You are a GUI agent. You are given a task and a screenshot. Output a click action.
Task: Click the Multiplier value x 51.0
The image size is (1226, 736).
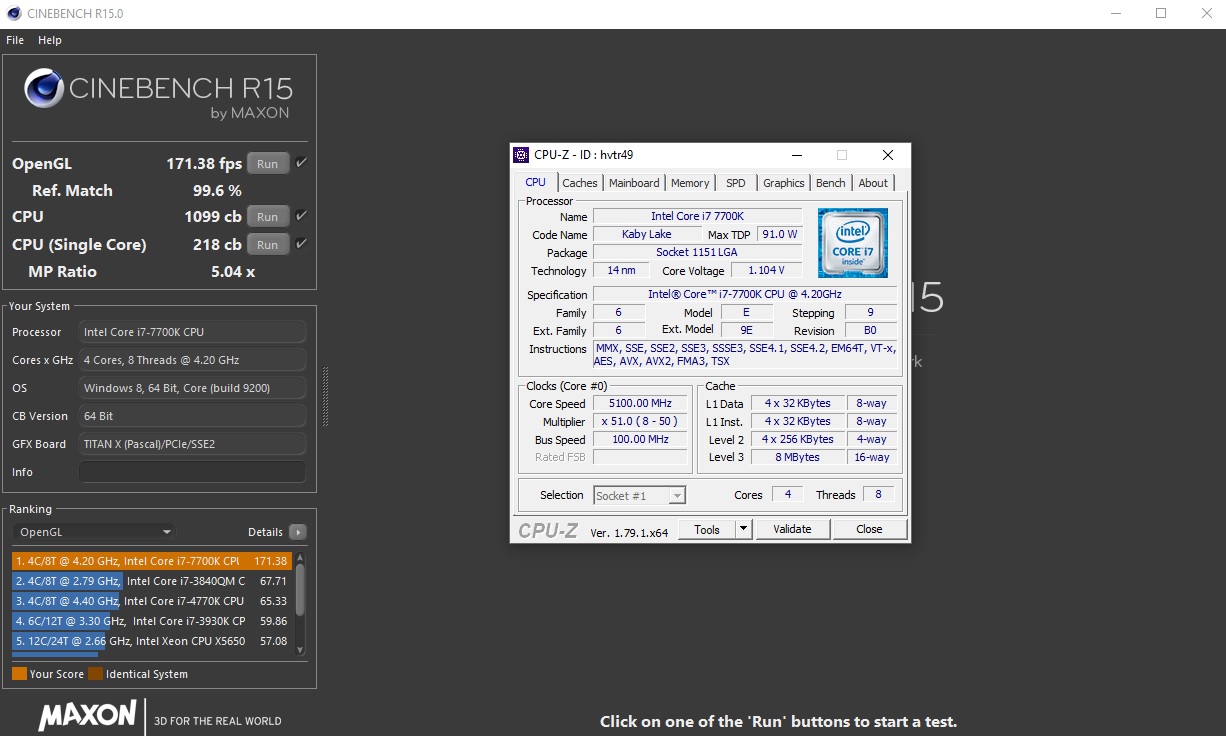pyautogui.click(x=640, y=422)
